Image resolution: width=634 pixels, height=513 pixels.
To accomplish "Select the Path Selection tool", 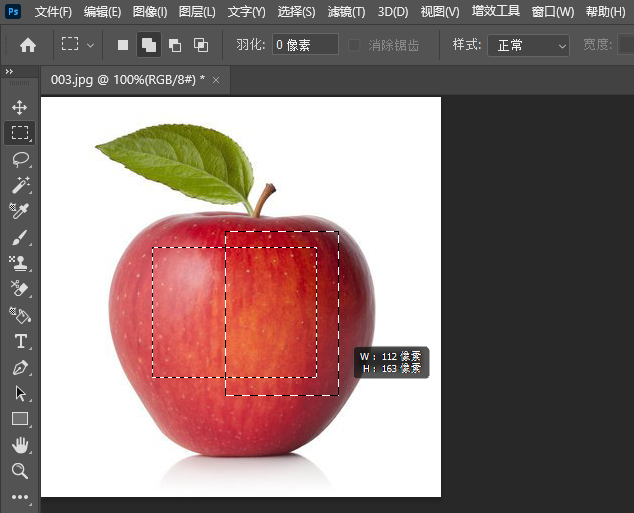I will 20,393.
